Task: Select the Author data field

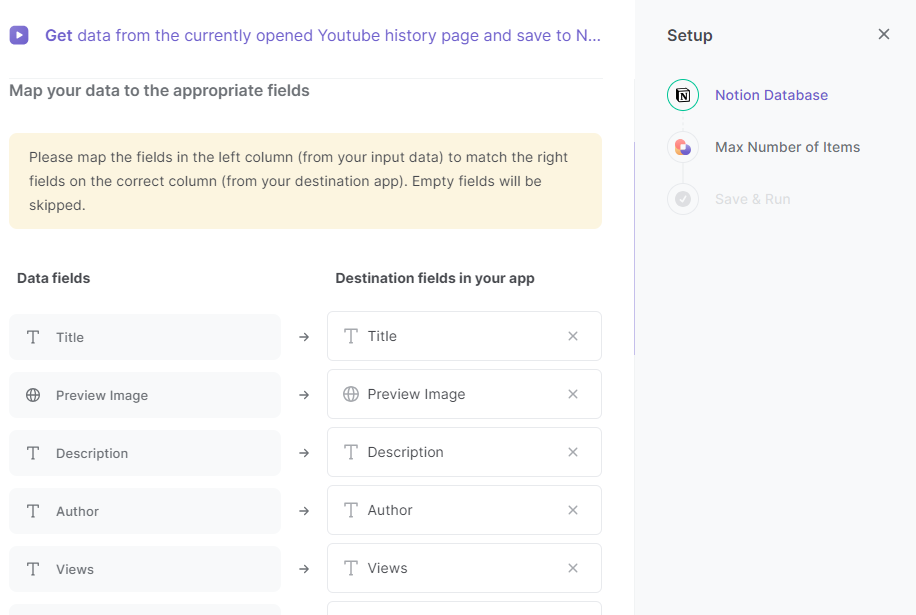Action: (x=145, y=511)
